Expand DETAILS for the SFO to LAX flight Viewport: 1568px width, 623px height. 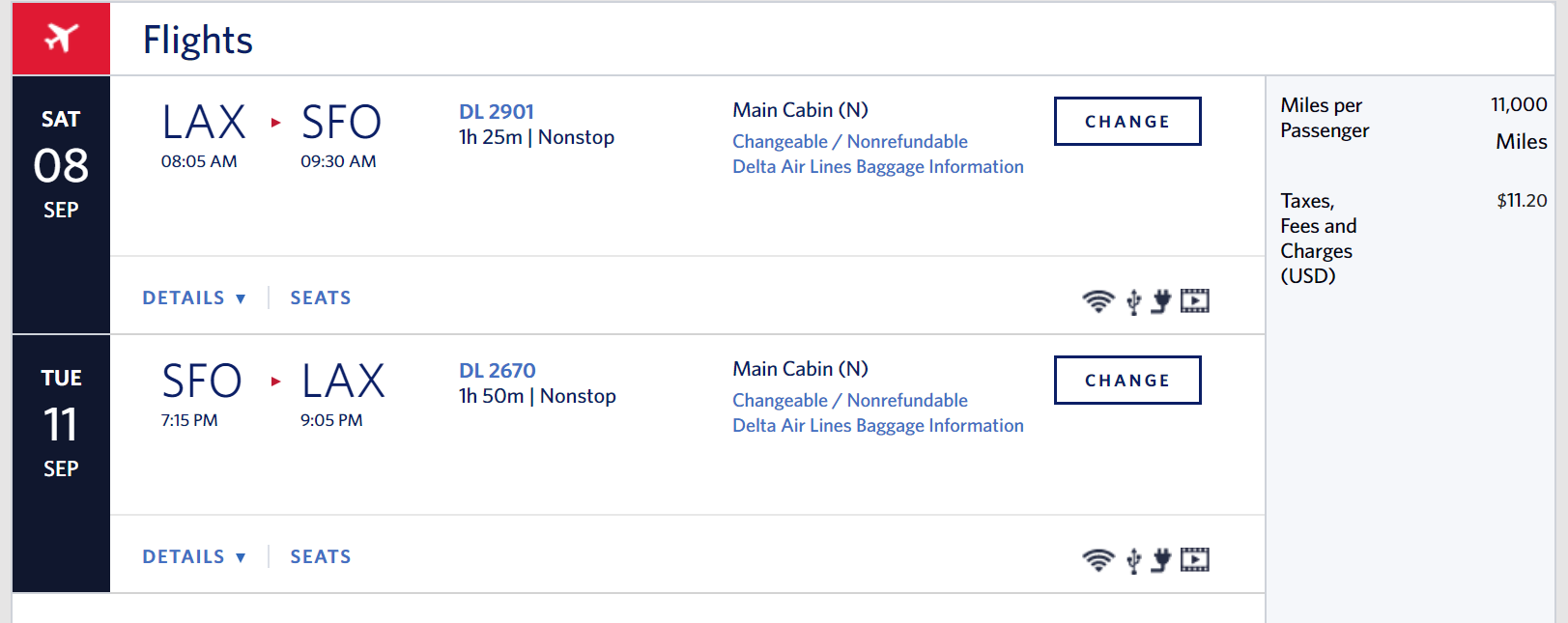pos(194,556)
